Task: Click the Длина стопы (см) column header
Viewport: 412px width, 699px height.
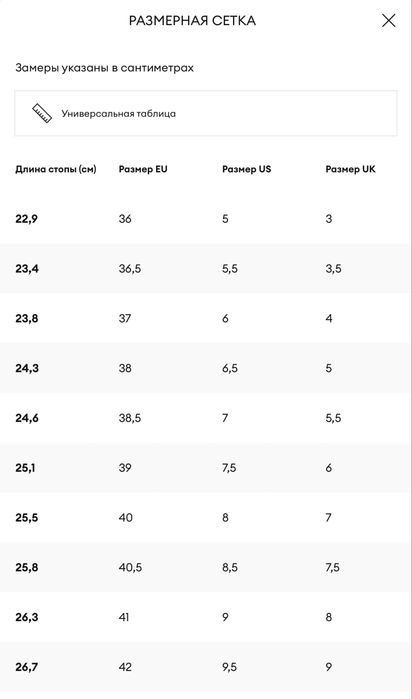Action: click(x=56, y=169)
